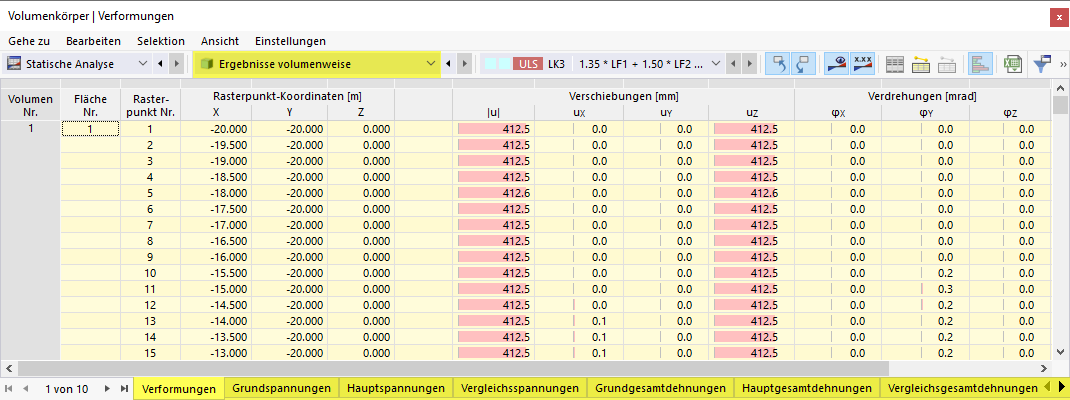Switch to the Hauptspannungen tab
The width and height of the screenshot is (1070, 400).
click(x=396, y=388)
